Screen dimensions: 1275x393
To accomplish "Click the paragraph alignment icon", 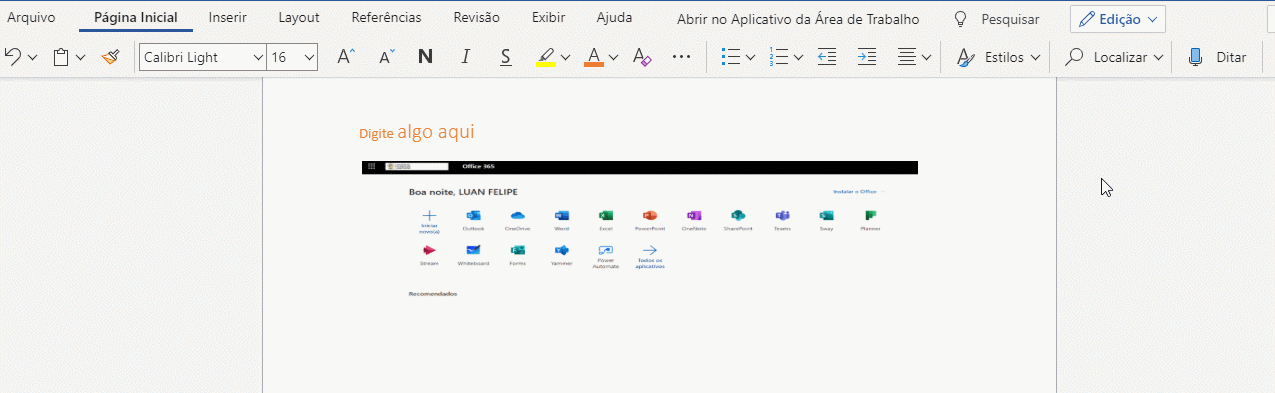I will 907,57.
